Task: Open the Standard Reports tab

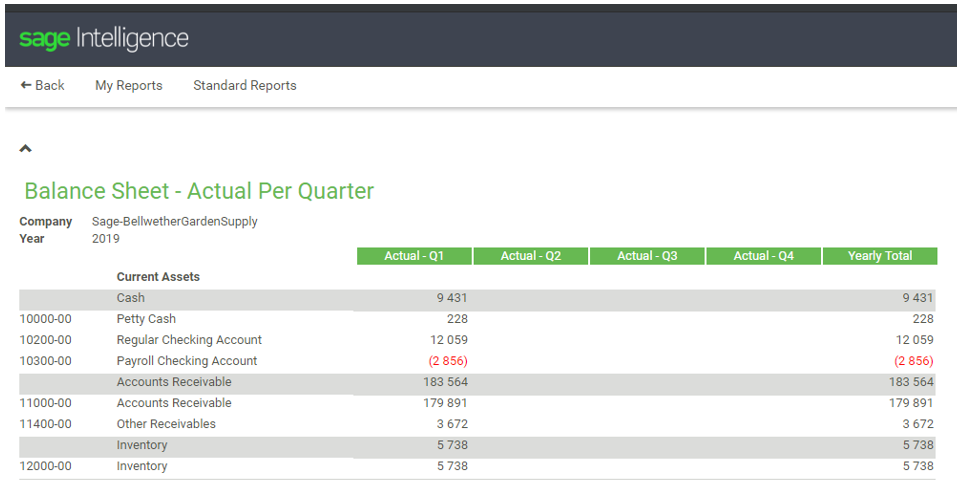Action: point(244,85)
